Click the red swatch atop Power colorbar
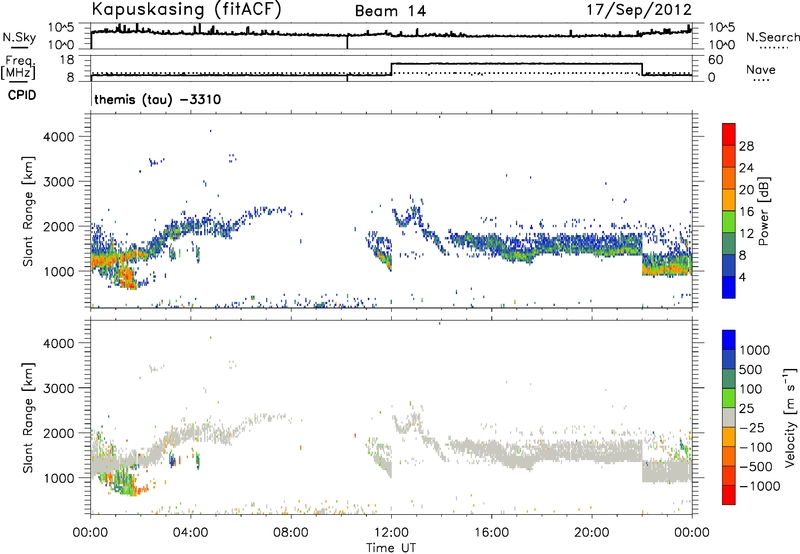Image resolution: width=800 pixels, height=554 pixels. pyautogui.click(x=729, y=134)
